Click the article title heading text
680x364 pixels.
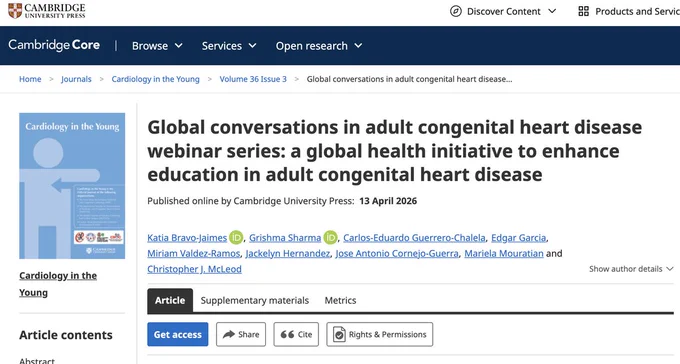click(x=394, y=151)
